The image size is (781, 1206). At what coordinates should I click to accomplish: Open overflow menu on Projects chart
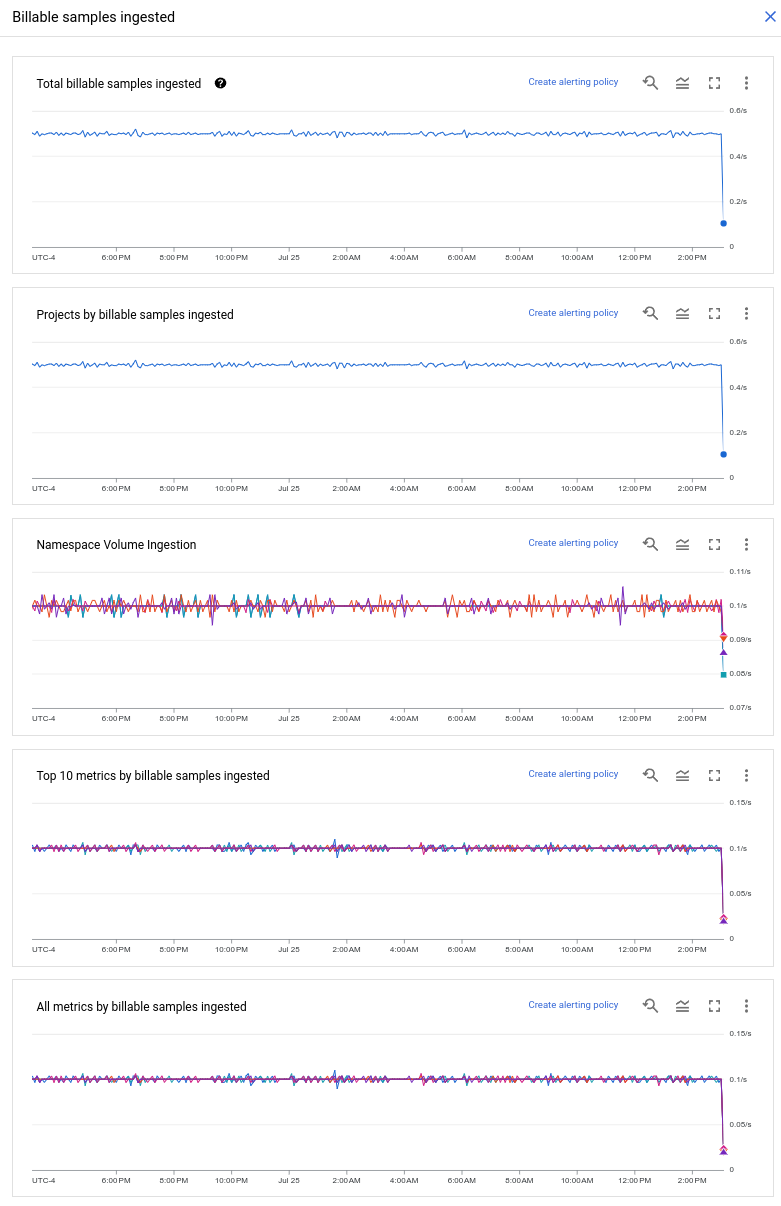[x=746, y=313]
